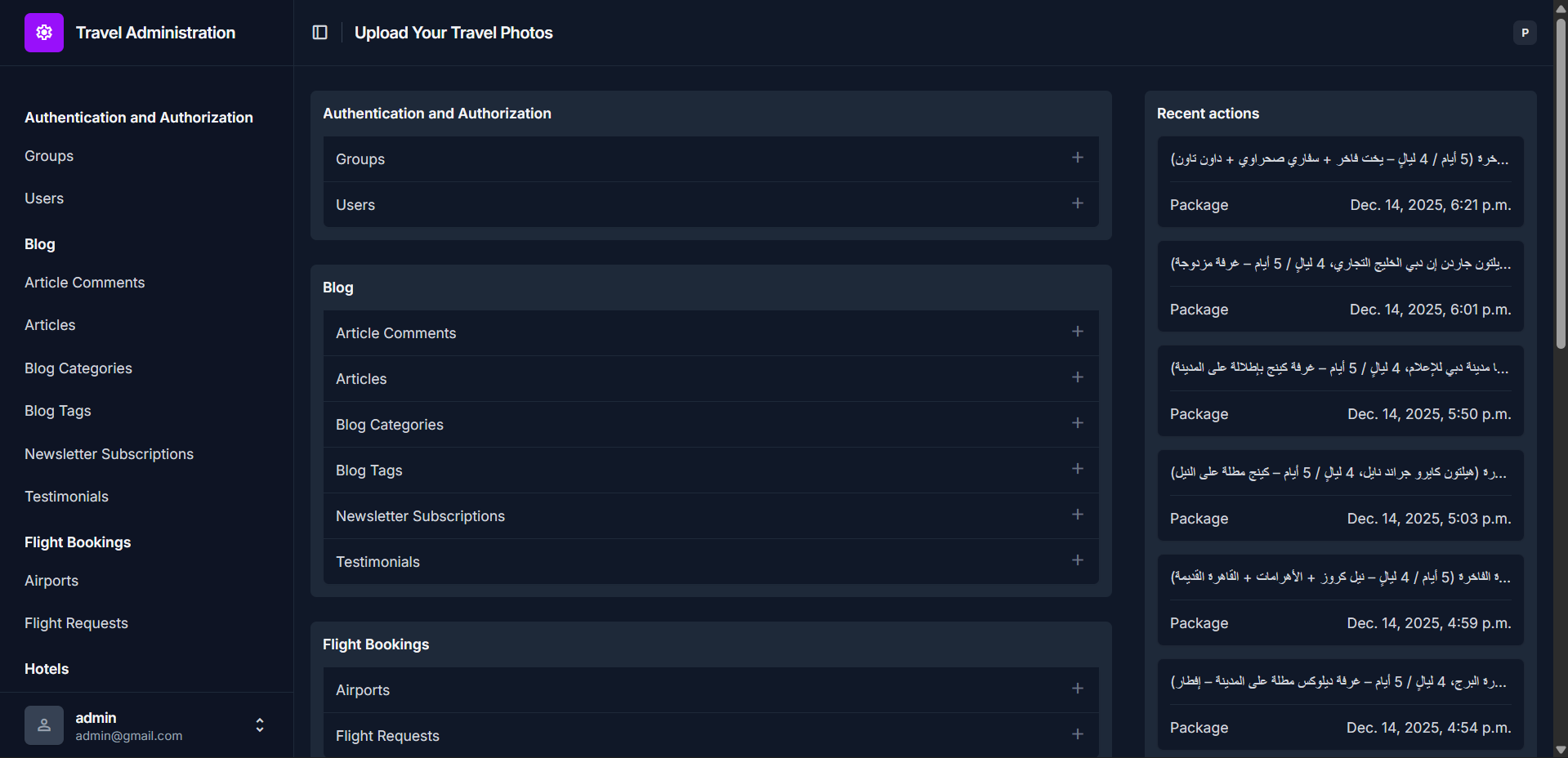The image size is (1568, 758).
Task: Open Newsletter Subscriptions in main panel
Action: [x=420, y=516]
